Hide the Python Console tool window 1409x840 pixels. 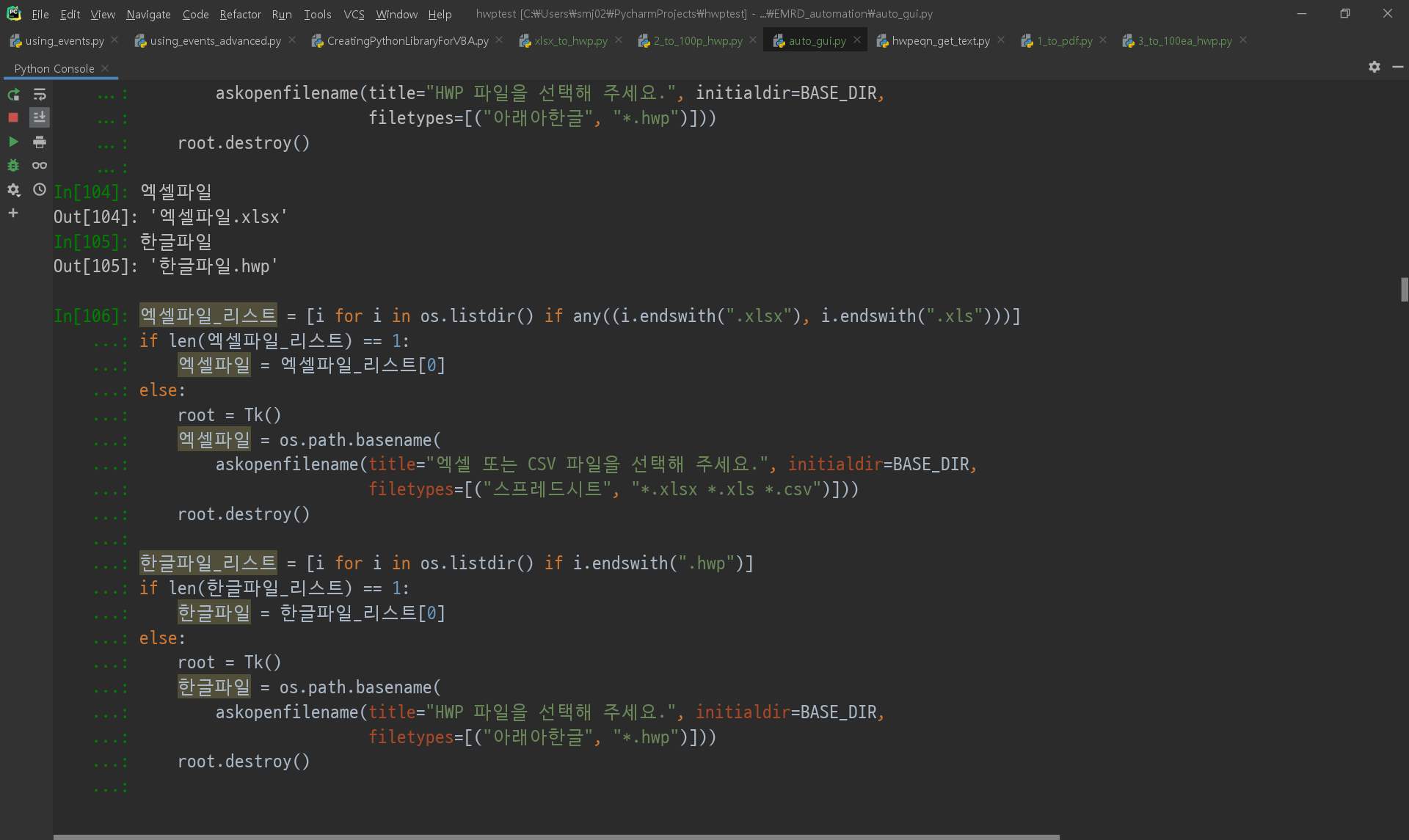pyautogui.click(x=1397, y=67)
